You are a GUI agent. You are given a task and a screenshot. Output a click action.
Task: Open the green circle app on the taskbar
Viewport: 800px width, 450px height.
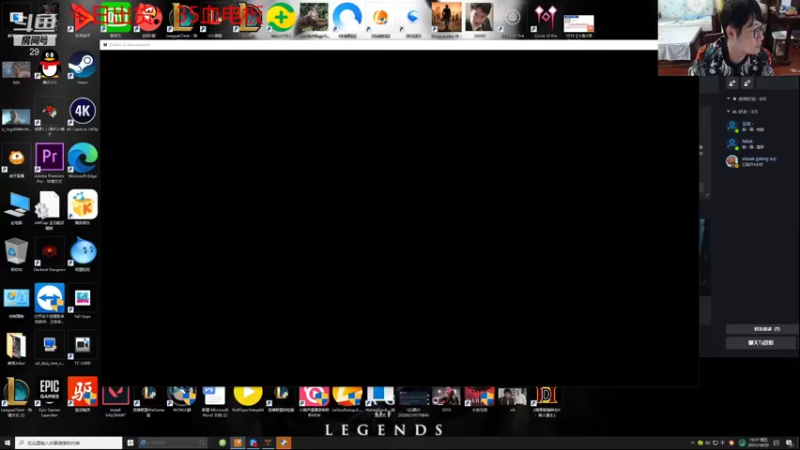click(x=222, y=443)
